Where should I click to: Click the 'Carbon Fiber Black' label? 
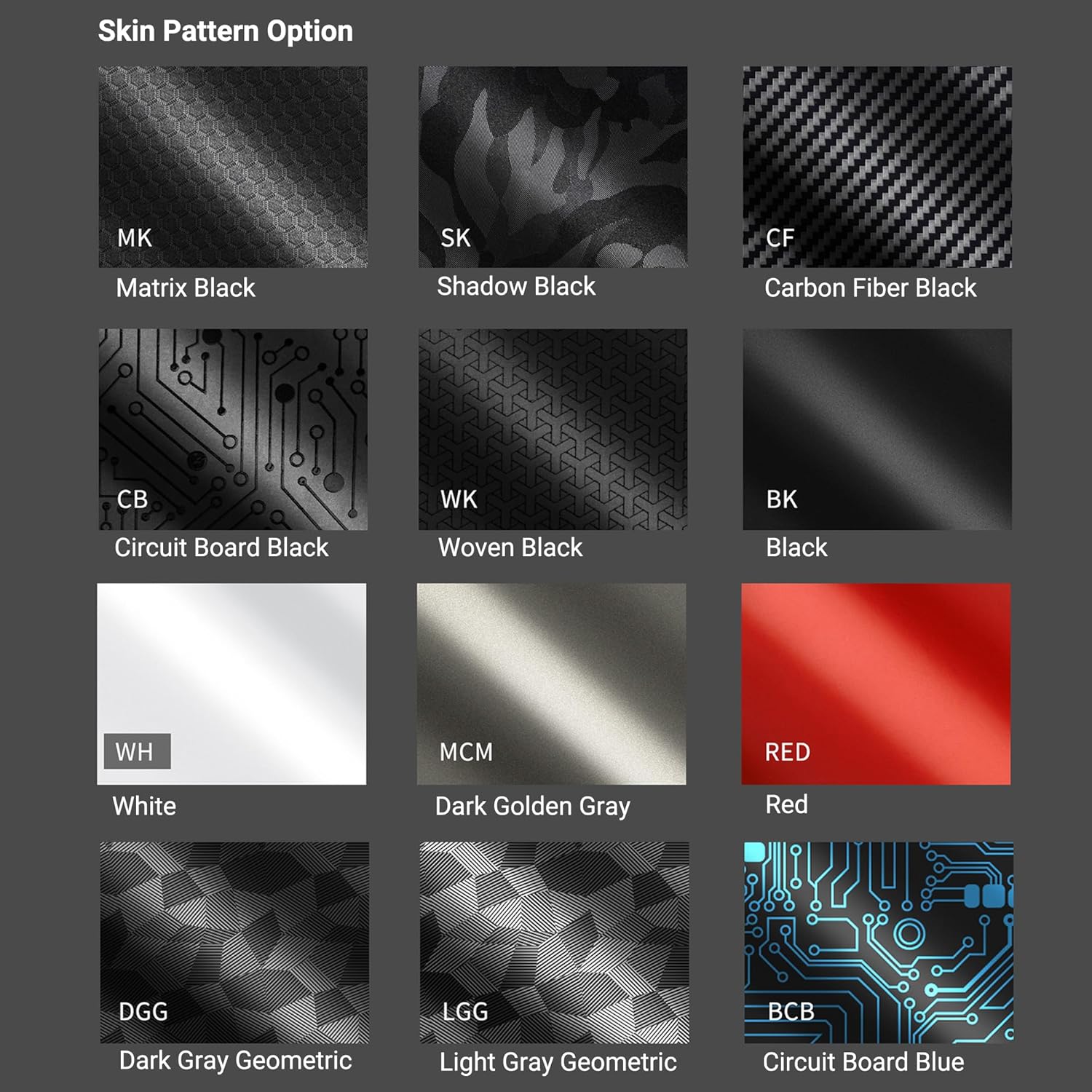coord(870,288)
